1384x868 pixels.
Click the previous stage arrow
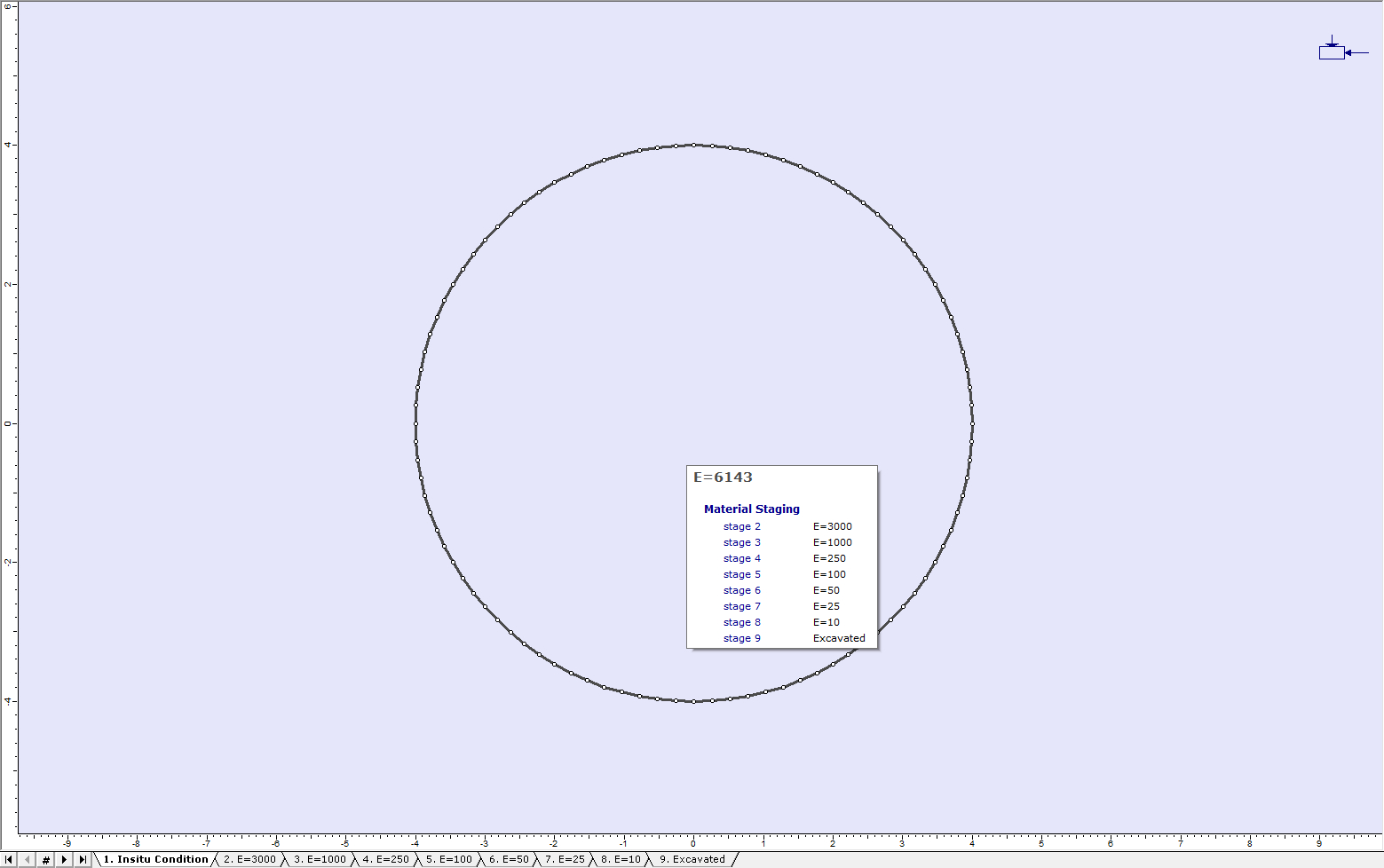[x=27, y=859]
